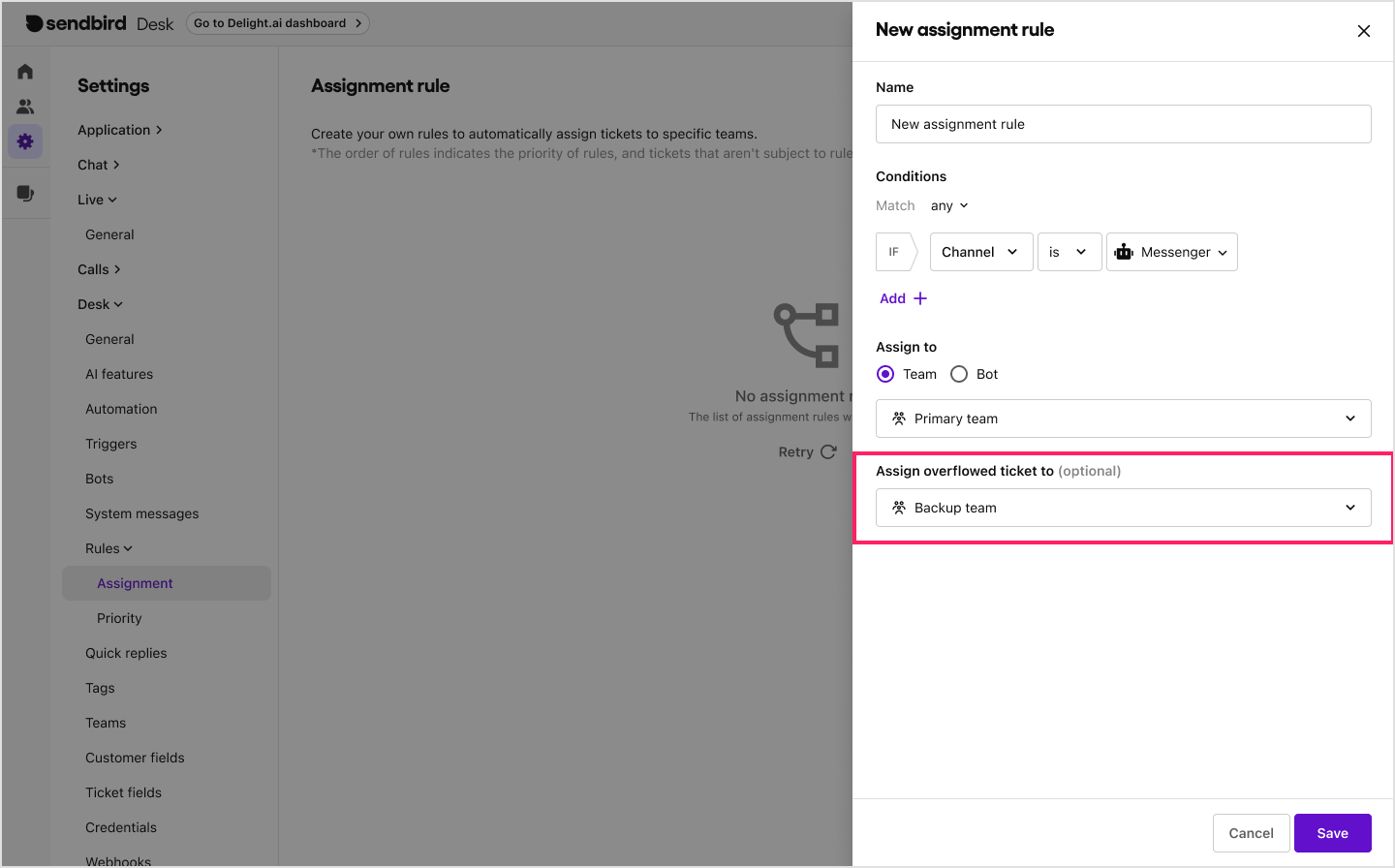Select the Bot radio button under Assign to
Image resolution: width=1395 pixels, height=868 pixels.
[958, 373]
